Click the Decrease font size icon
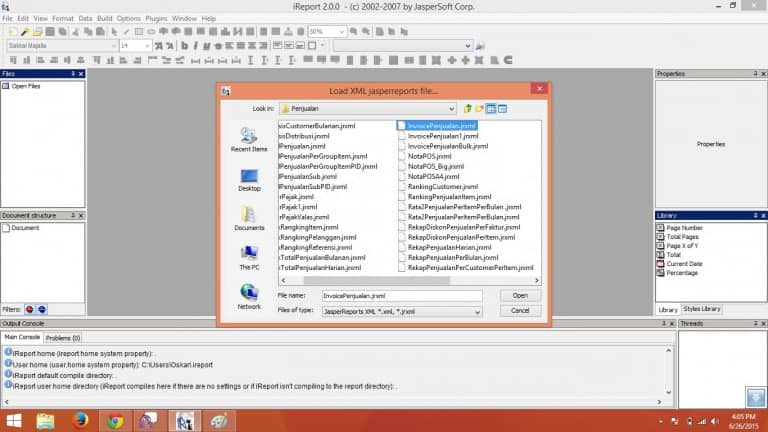 click(x=170, y=46)
